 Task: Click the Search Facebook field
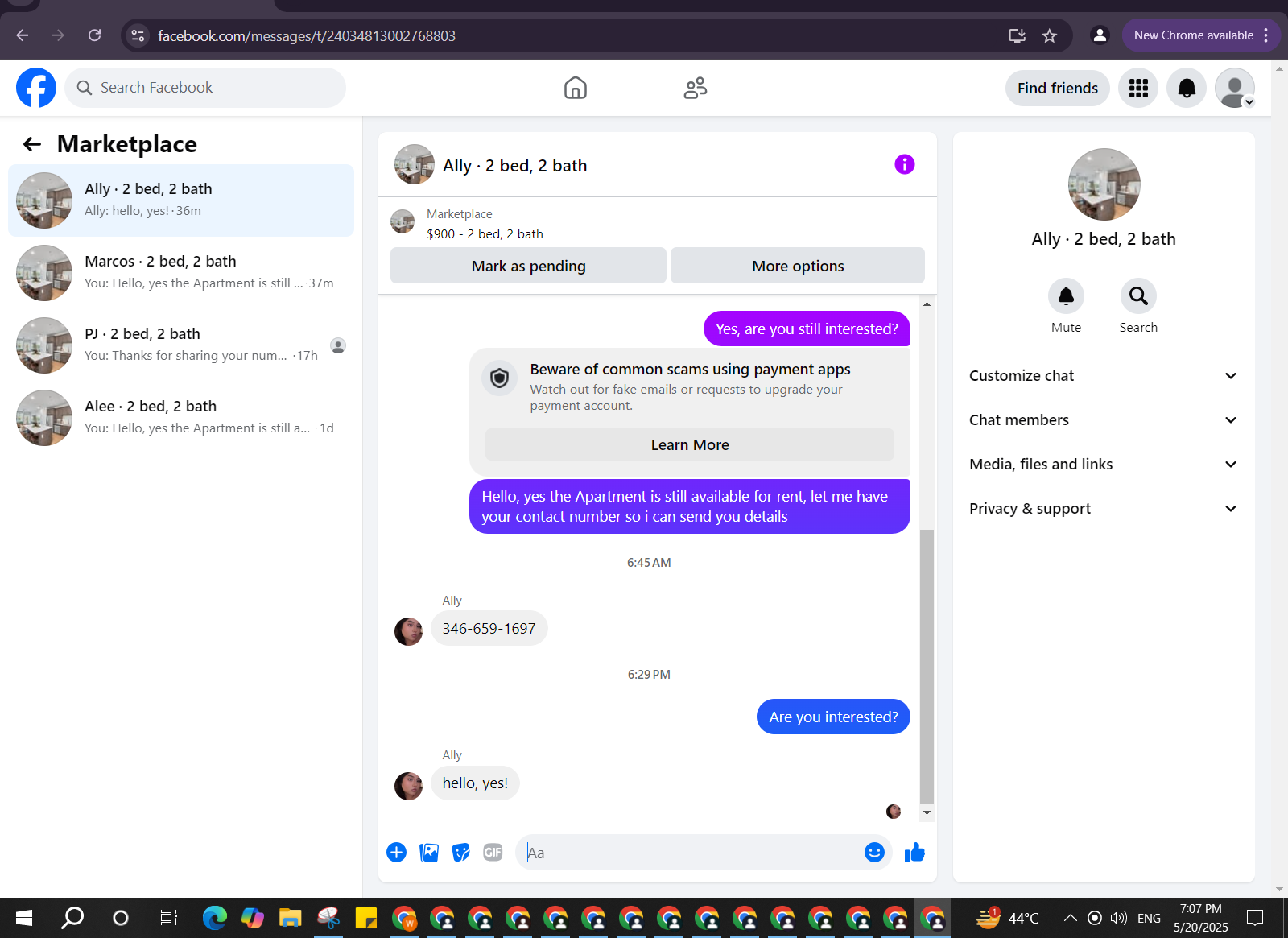point(205,88)
